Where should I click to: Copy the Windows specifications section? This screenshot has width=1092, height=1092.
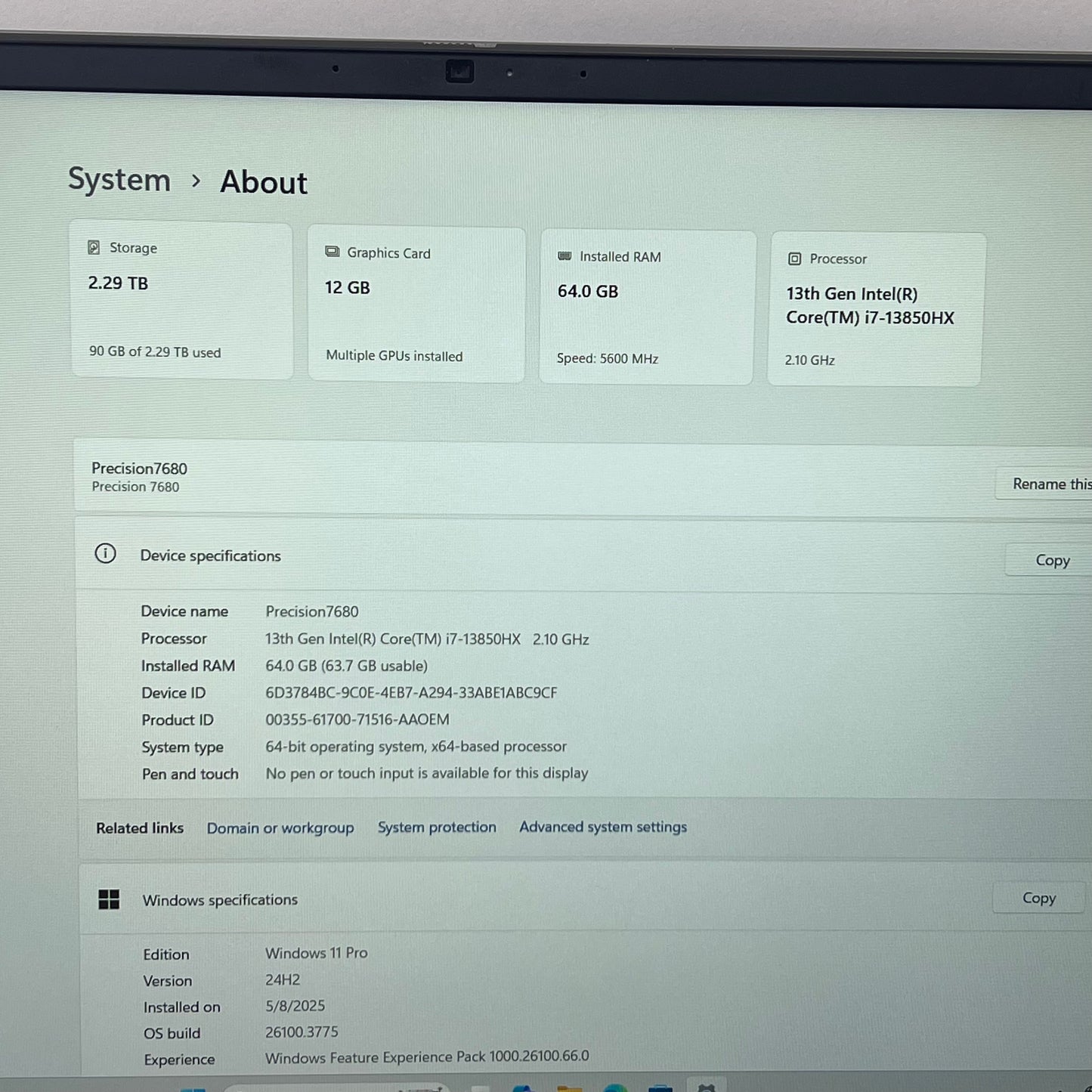tap(1039, 898)
